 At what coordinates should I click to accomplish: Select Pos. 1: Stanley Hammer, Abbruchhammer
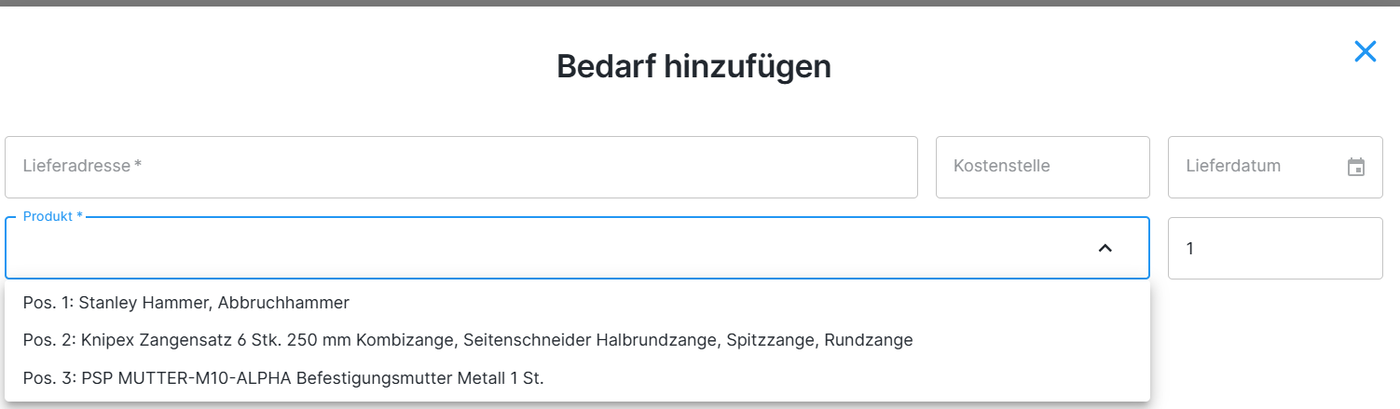(x=186, y=302)
